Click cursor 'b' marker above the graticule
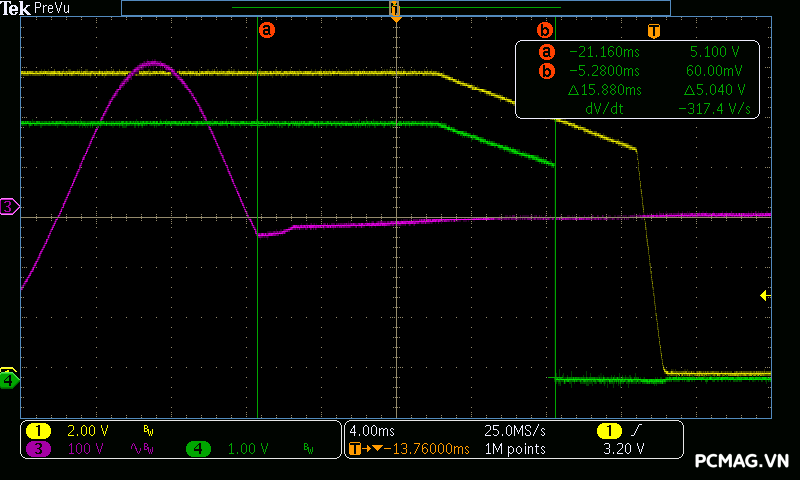The height and width of the screenshot is (480, 800). point(545,30)
